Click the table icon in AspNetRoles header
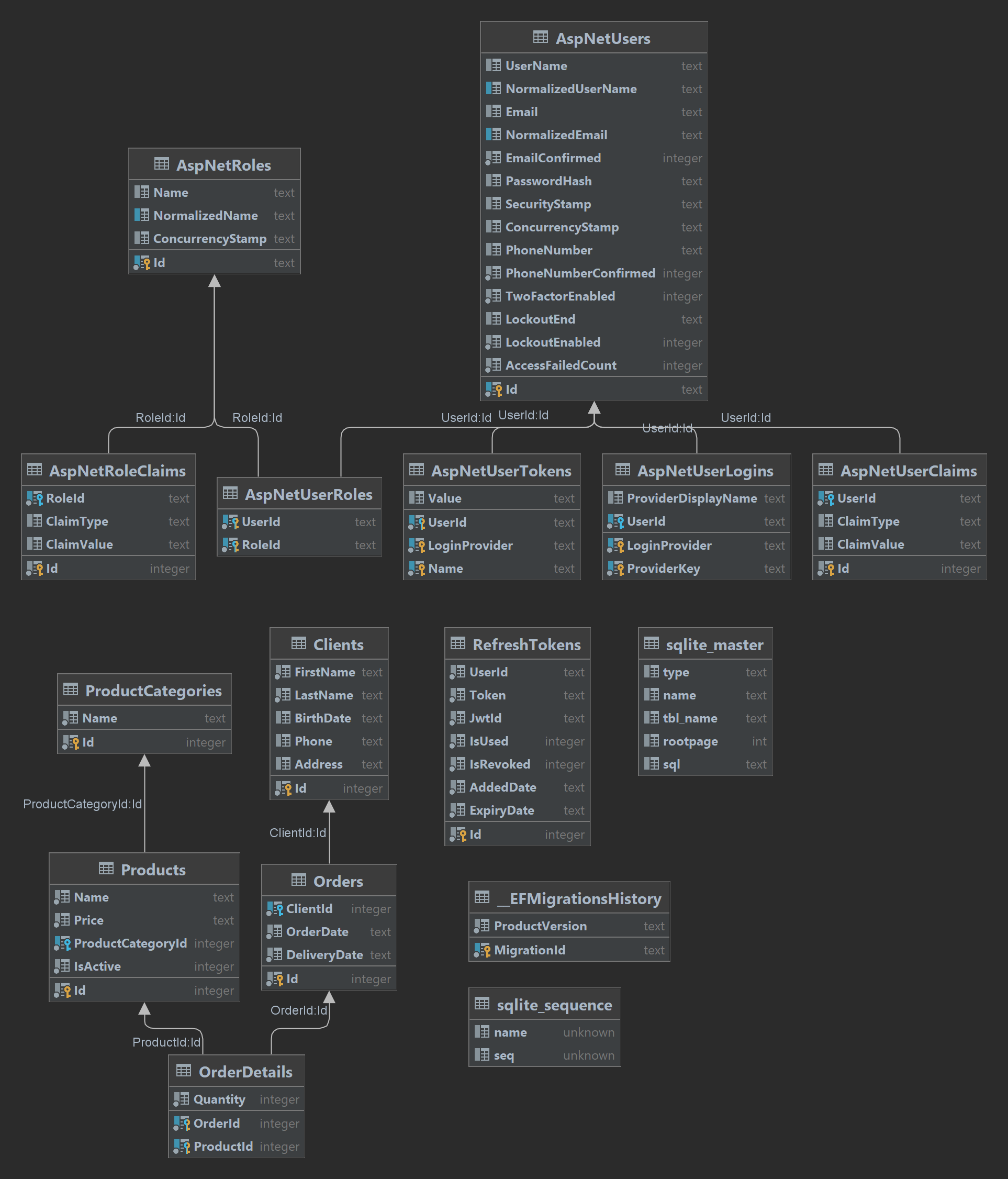 click(x=162, y=164)
